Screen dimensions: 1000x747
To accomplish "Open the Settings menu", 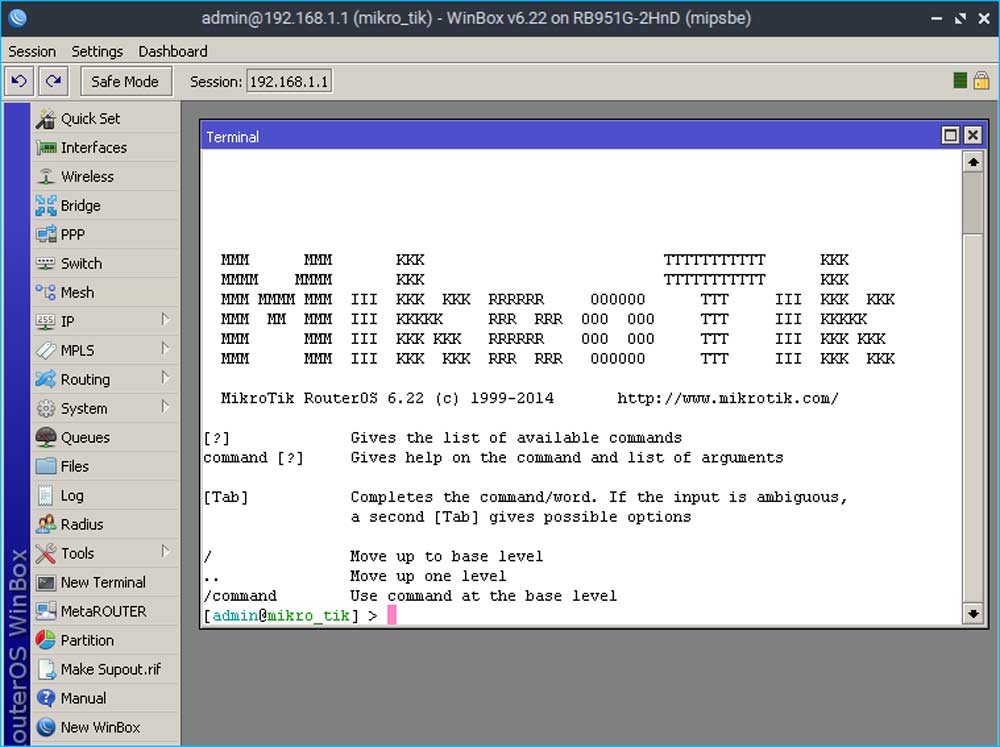I will [97, 51].
